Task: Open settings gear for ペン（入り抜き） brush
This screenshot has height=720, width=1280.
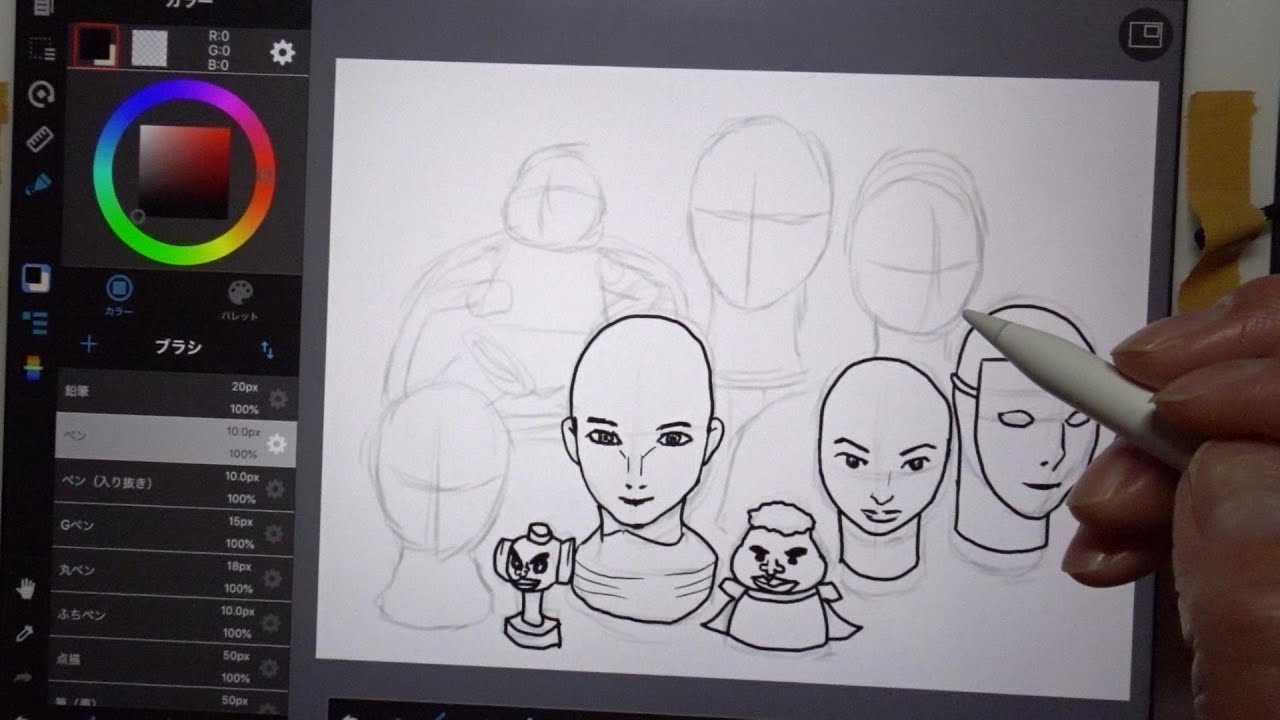Action: (274, 489)
